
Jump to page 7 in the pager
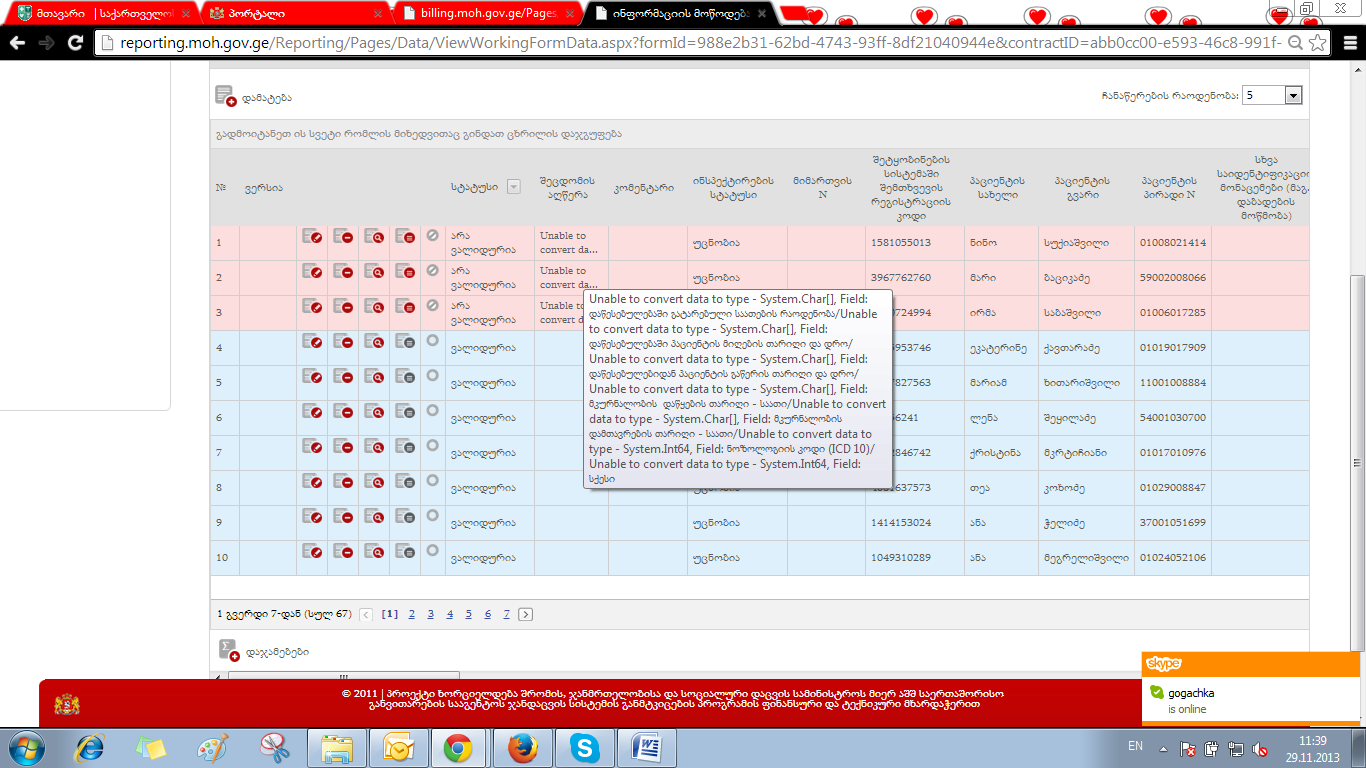point(507,614)
